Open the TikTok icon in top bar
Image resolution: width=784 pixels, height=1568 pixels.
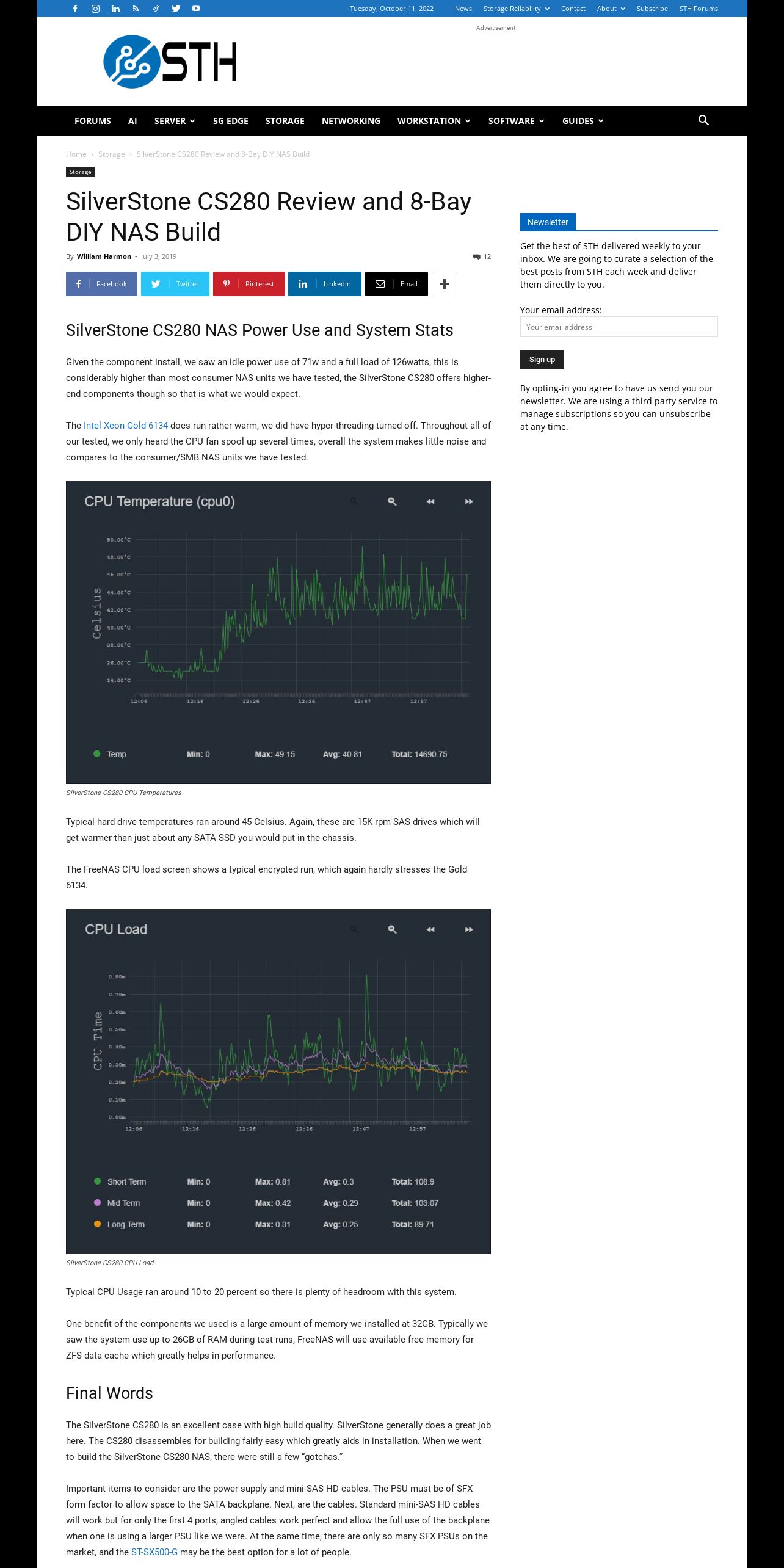coord(156,9)
